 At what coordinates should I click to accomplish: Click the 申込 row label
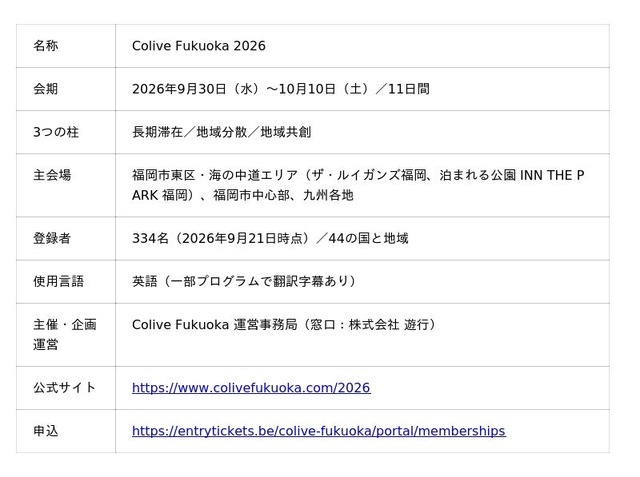(46, 431)
